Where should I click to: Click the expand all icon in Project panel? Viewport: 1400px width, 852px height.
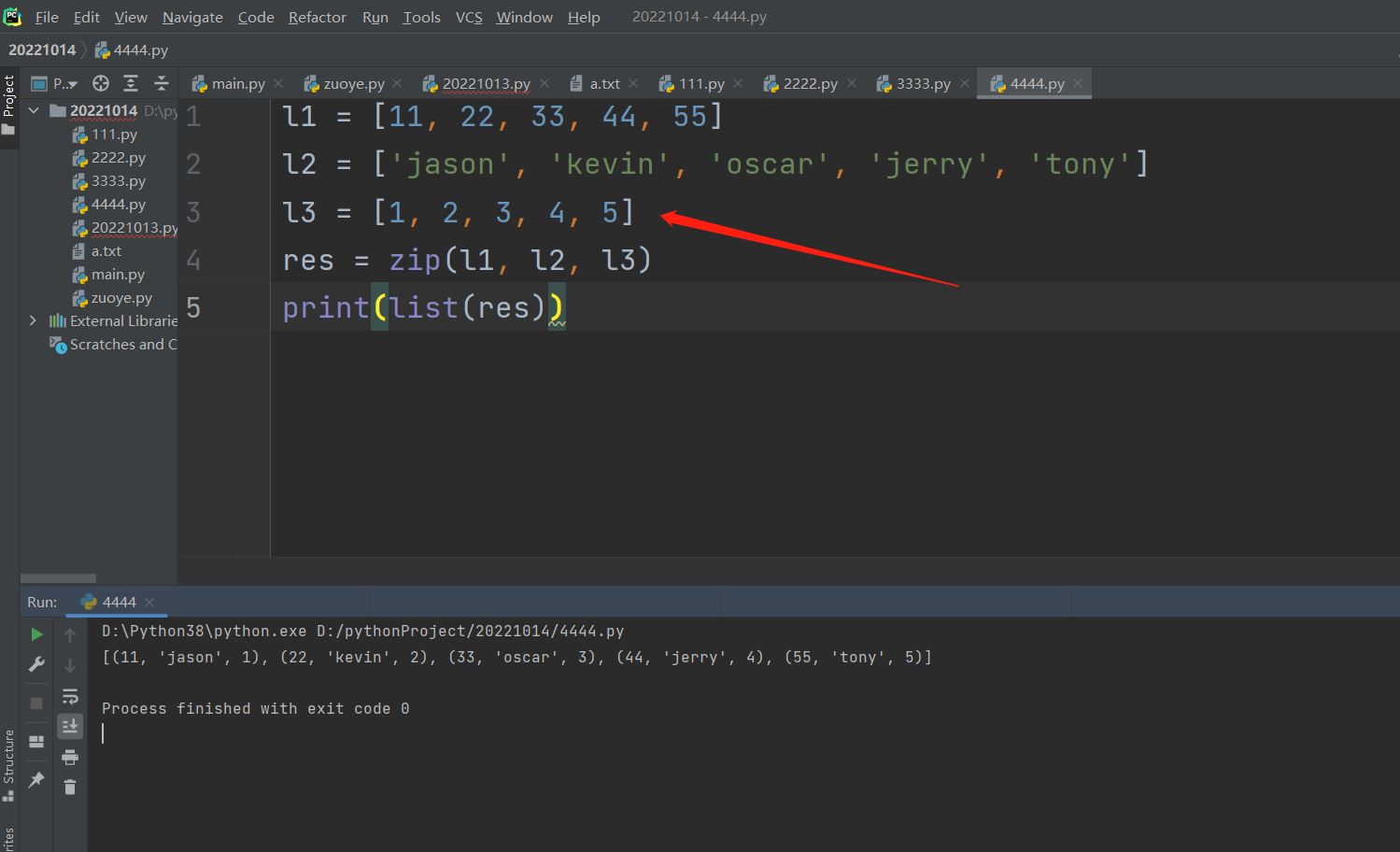[131, 83]
